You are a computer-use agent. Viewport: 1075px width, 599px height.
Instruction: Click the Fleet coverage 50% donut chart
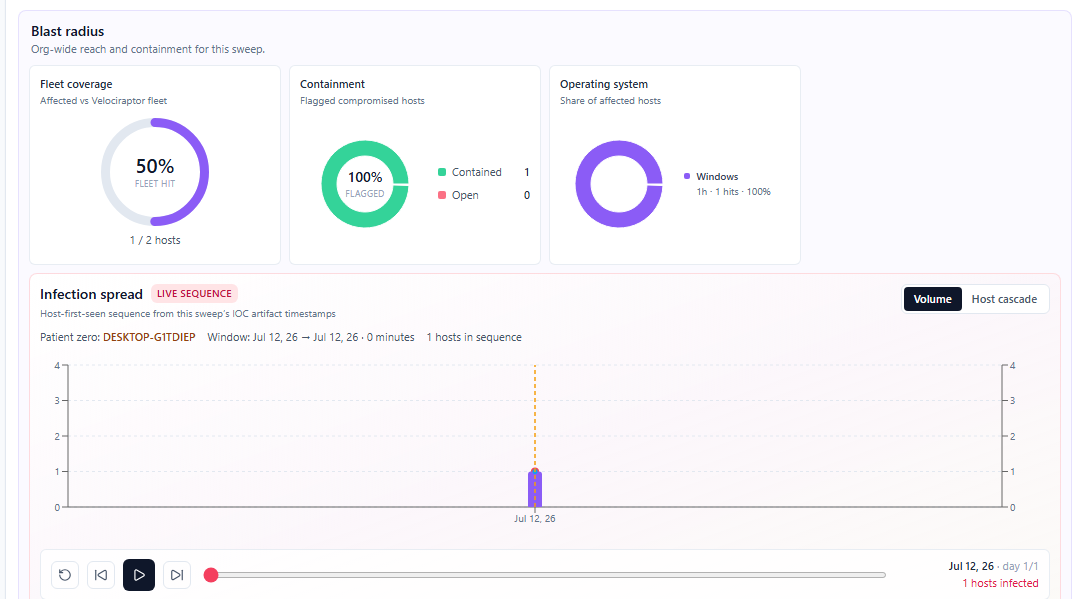coord(155,172)
